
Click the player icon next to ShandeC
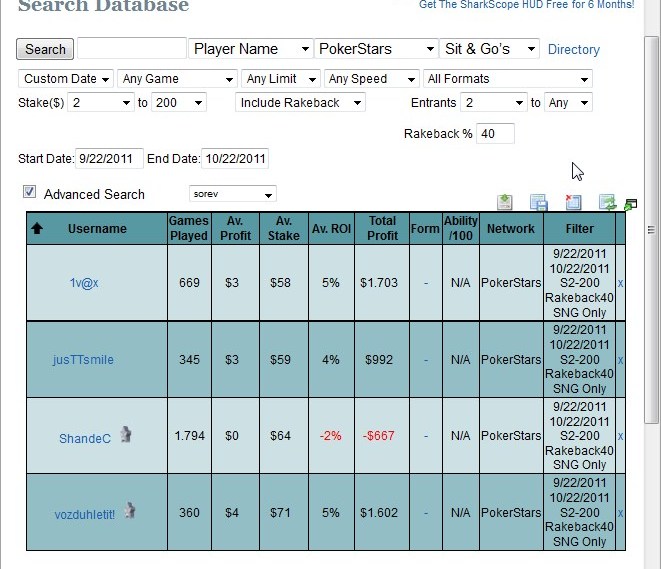coord(126,435)
